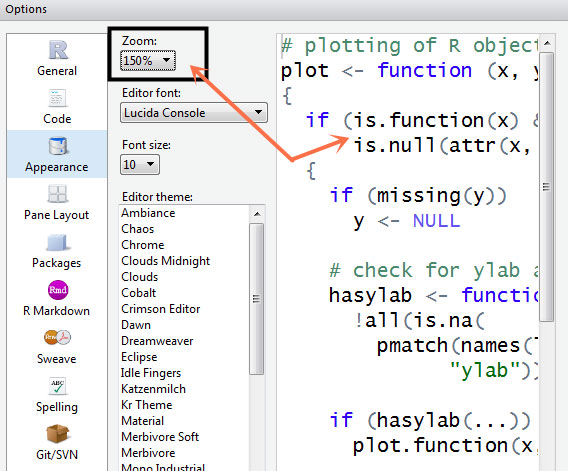
Task: Click the Appearance database icon
Action: pos(58,146)
